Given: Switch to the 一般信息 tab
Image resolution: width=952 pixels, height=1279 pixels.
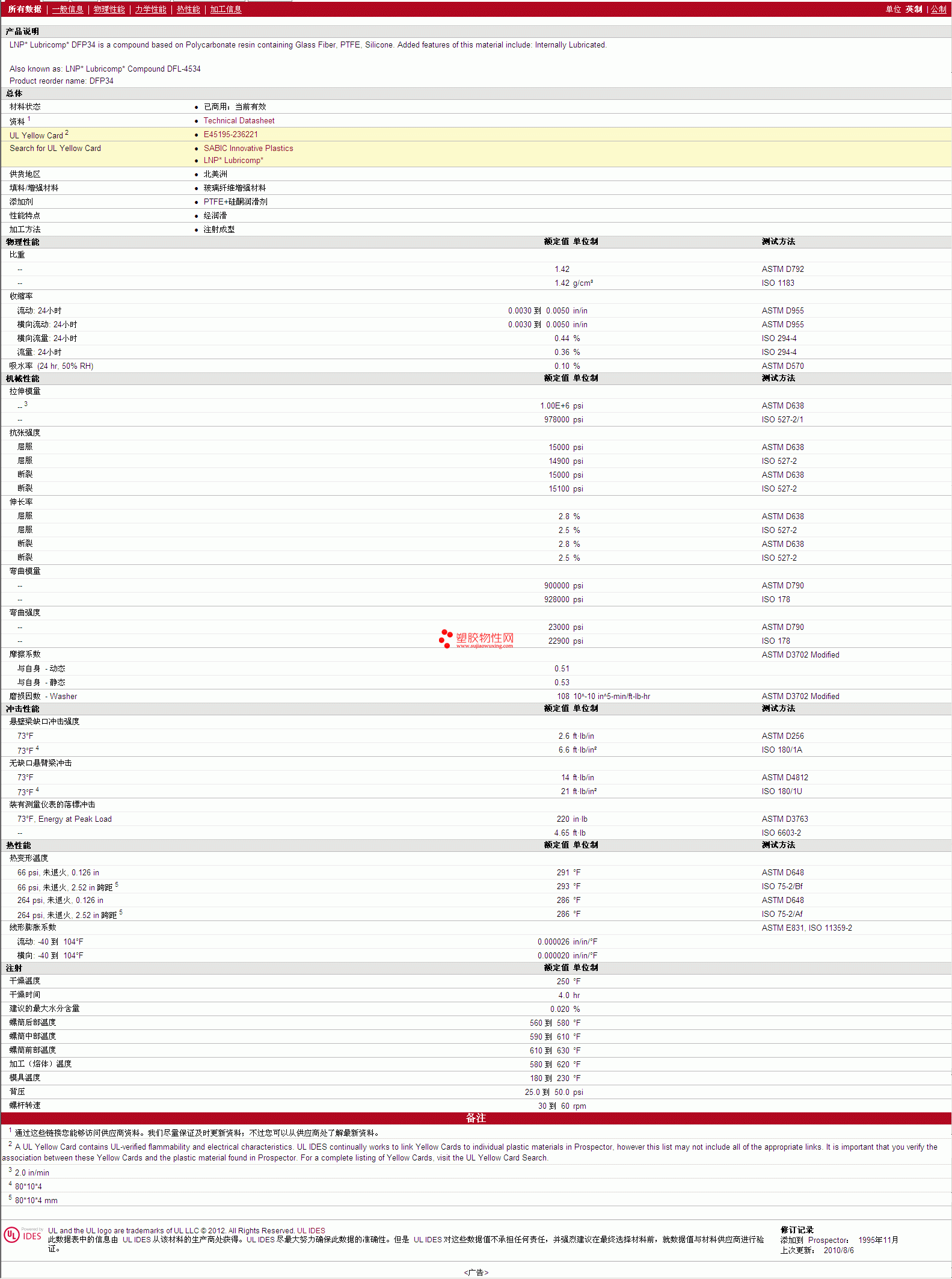Looking at the screenshot, I should pyautogui.click(x=67, y=10).
